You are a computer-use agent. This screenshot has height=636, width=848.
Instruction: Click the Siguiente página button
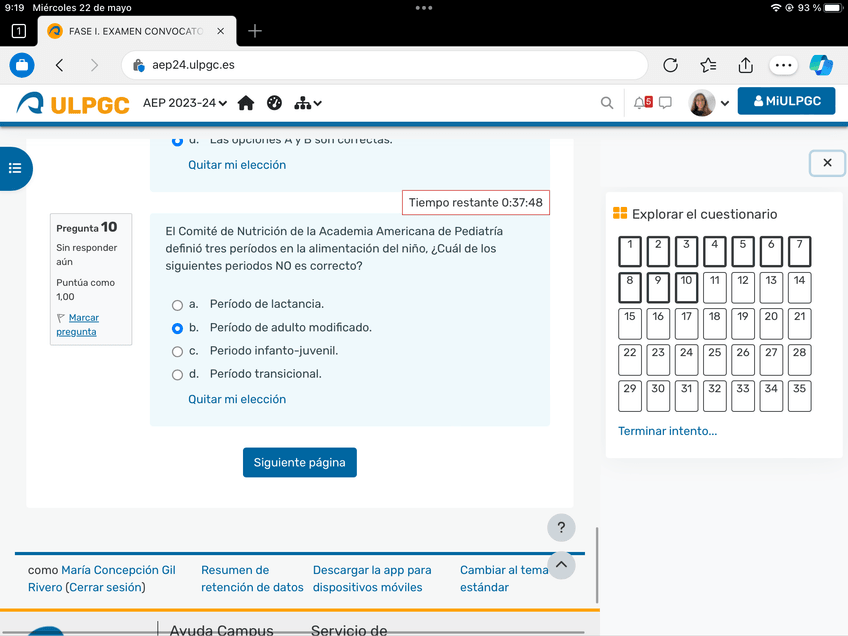[299, 462]
